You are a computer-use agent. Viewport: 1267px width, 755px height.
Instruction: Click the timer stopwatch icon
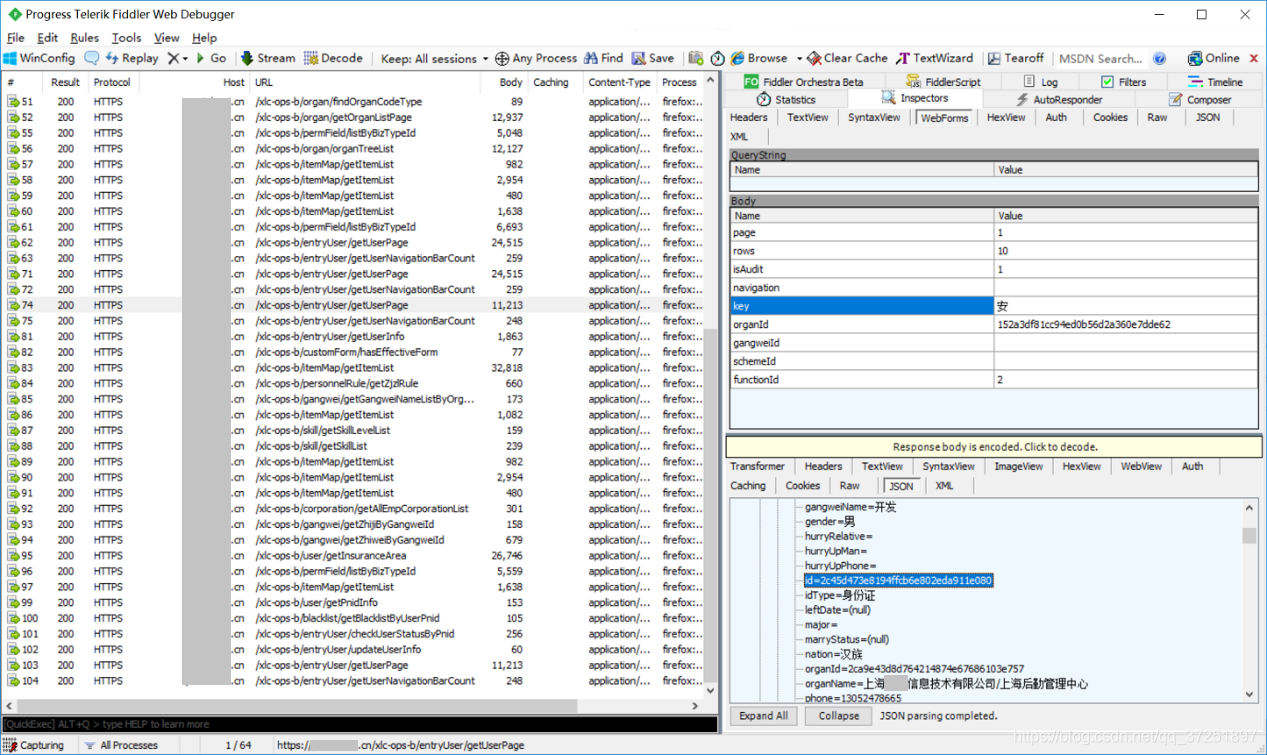point(717,58)
